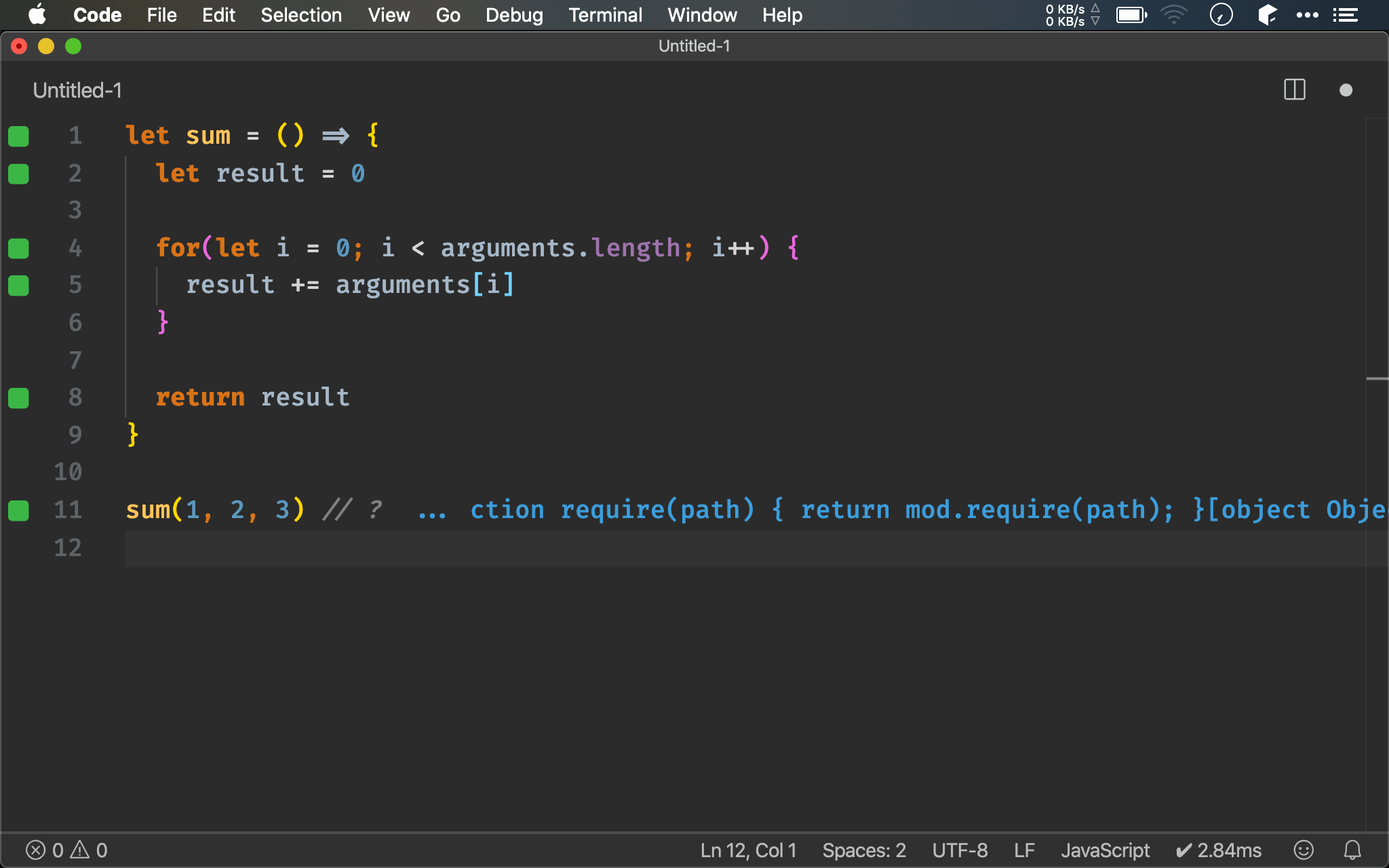This screenshot has width=1389, height=868.
Task: Click the green coverage marker on line 11
Action: pos(18,511)
